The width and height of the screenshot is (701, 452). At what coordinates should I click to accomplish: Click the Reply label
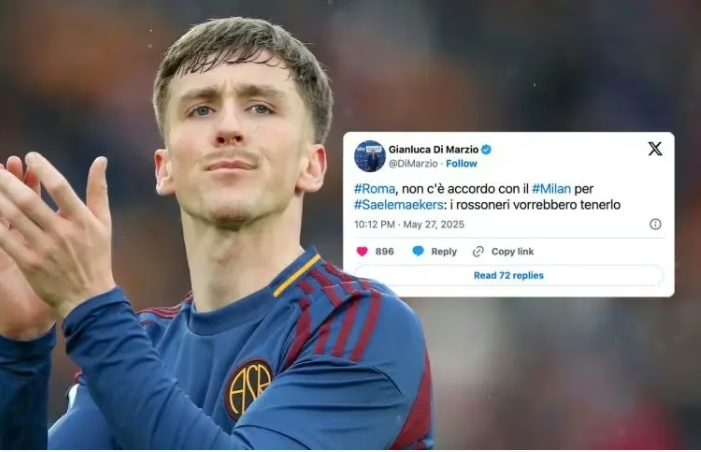tap(444, 252)
